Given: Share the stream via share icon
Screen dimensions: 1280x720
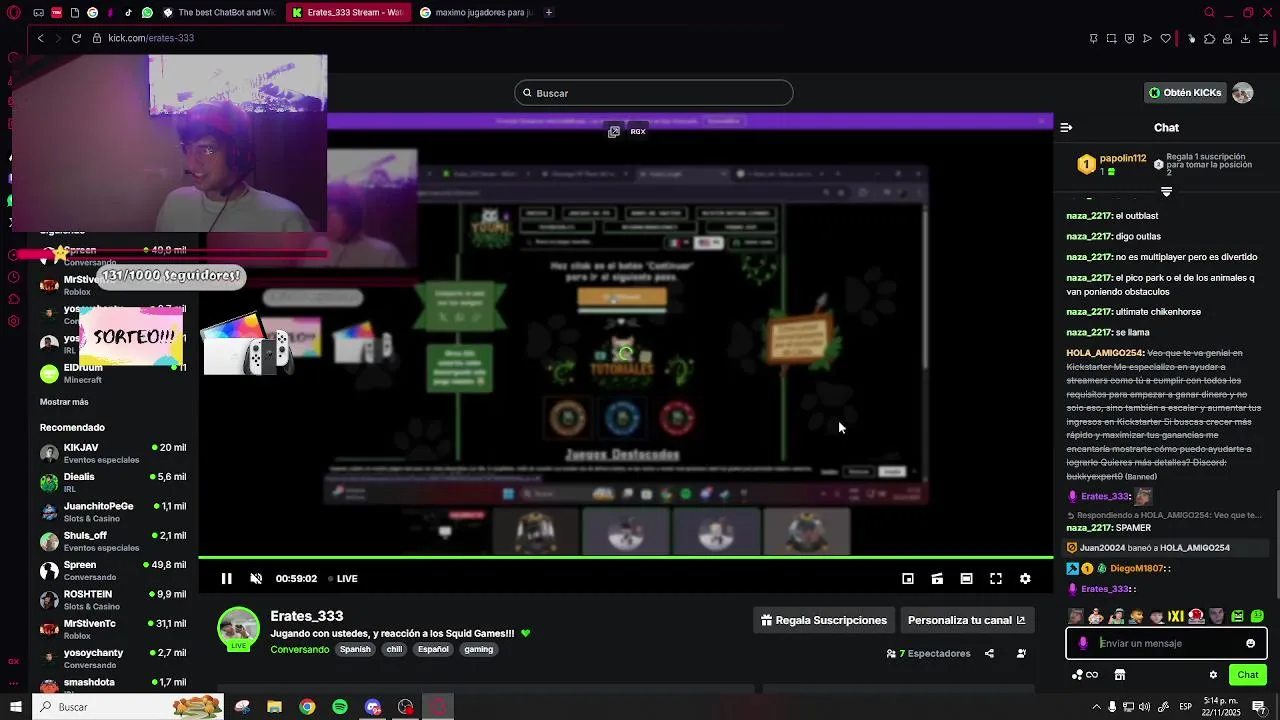Looking at the screenshot, I should coord(989,653).
